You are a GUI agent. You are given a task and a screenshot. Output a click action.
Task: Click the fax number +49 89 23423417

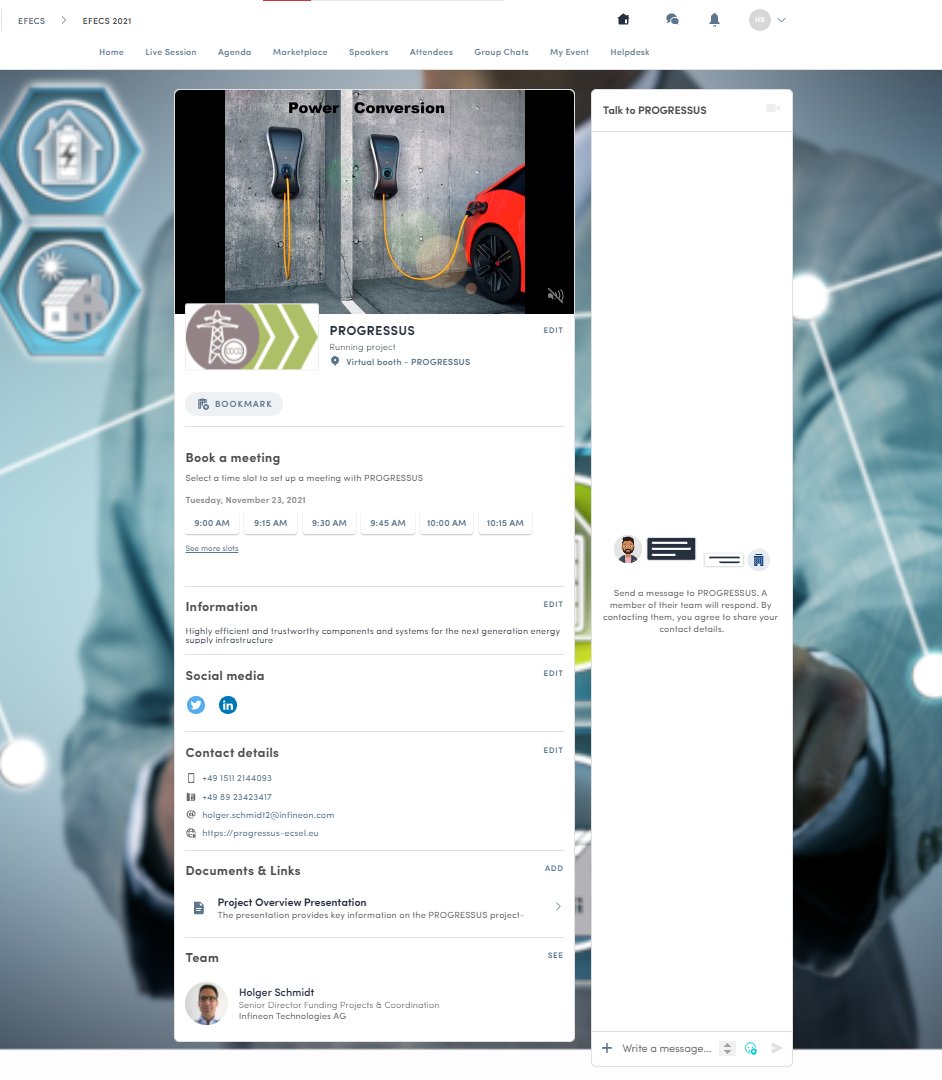237,796
